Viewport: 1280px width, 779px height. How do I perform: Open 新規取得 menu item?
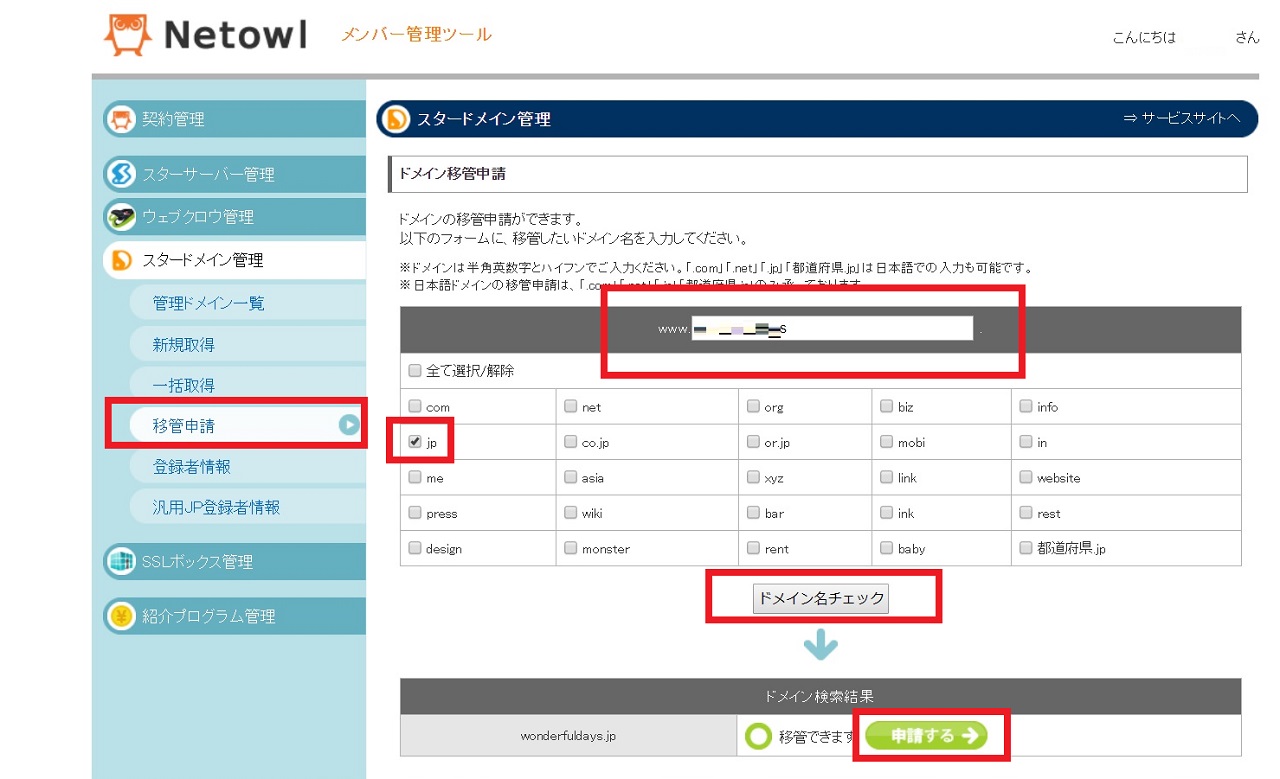(x=184, y=344)
